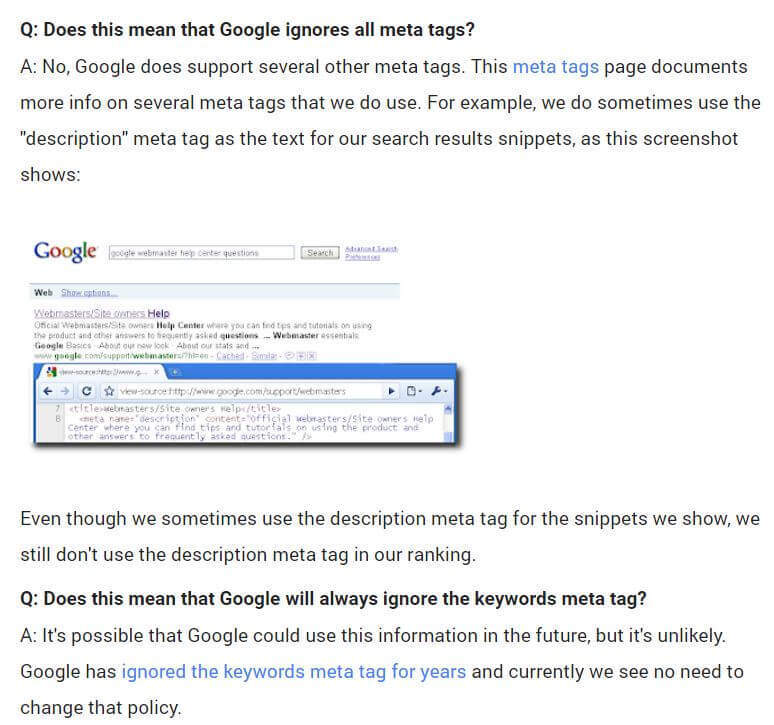Click the Chrome forward arrow
The image size is (774, 725).
click(65, 391)
